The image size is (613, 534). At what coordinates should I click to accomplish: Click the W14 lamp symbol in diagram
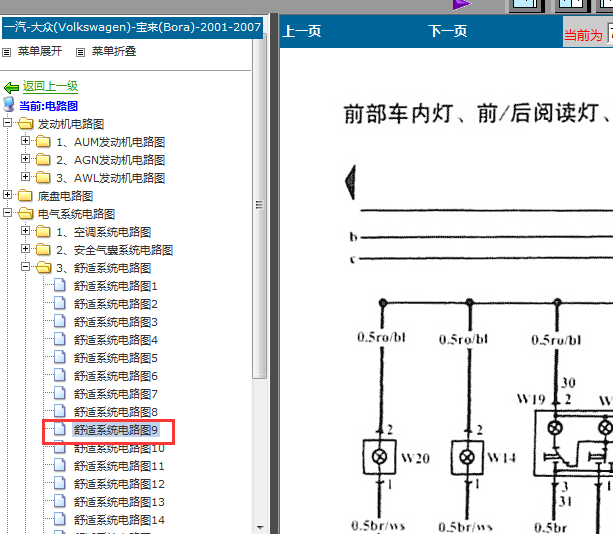coord(467,457)
